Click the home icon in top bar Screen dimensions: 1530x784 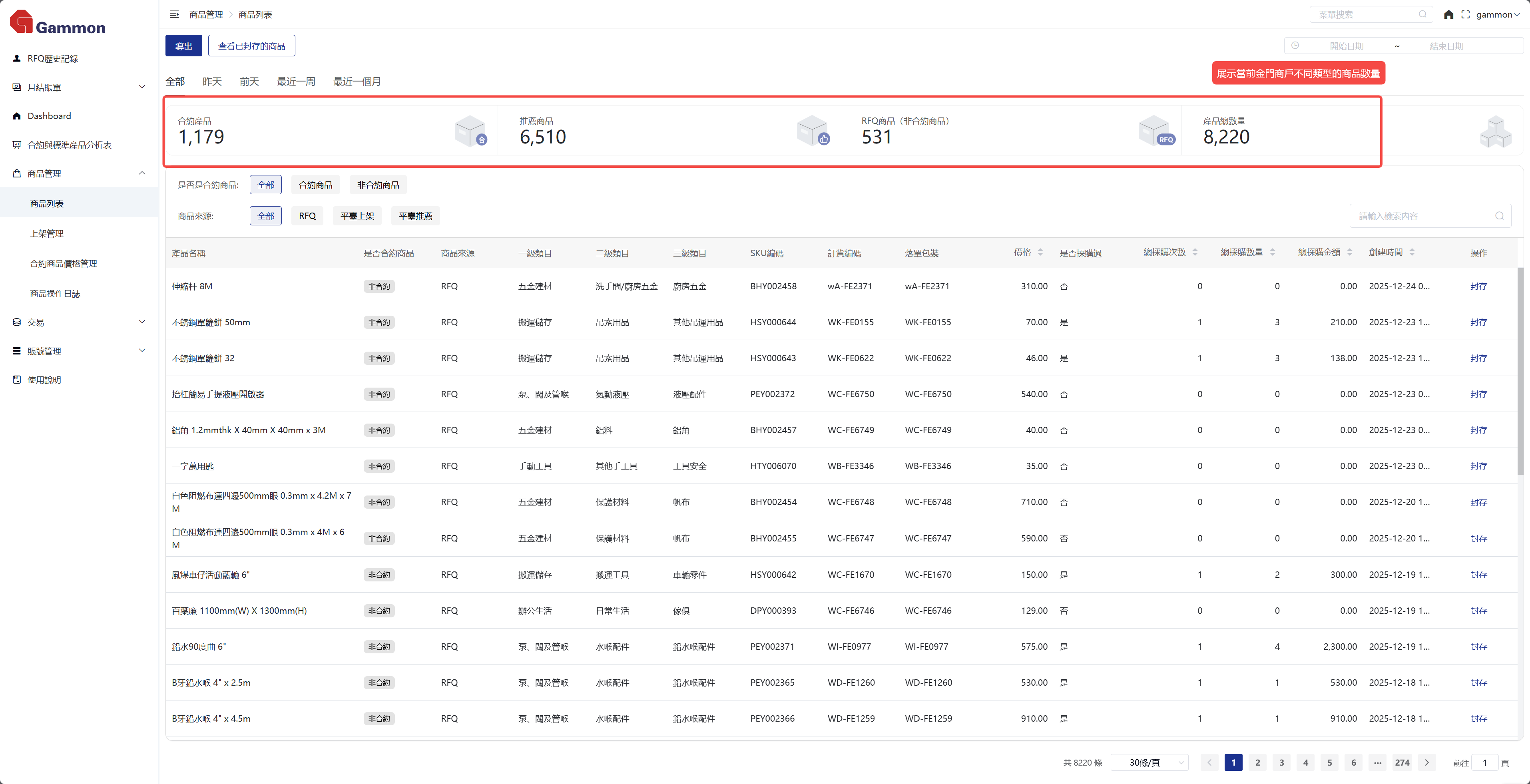coord(1448,14)
